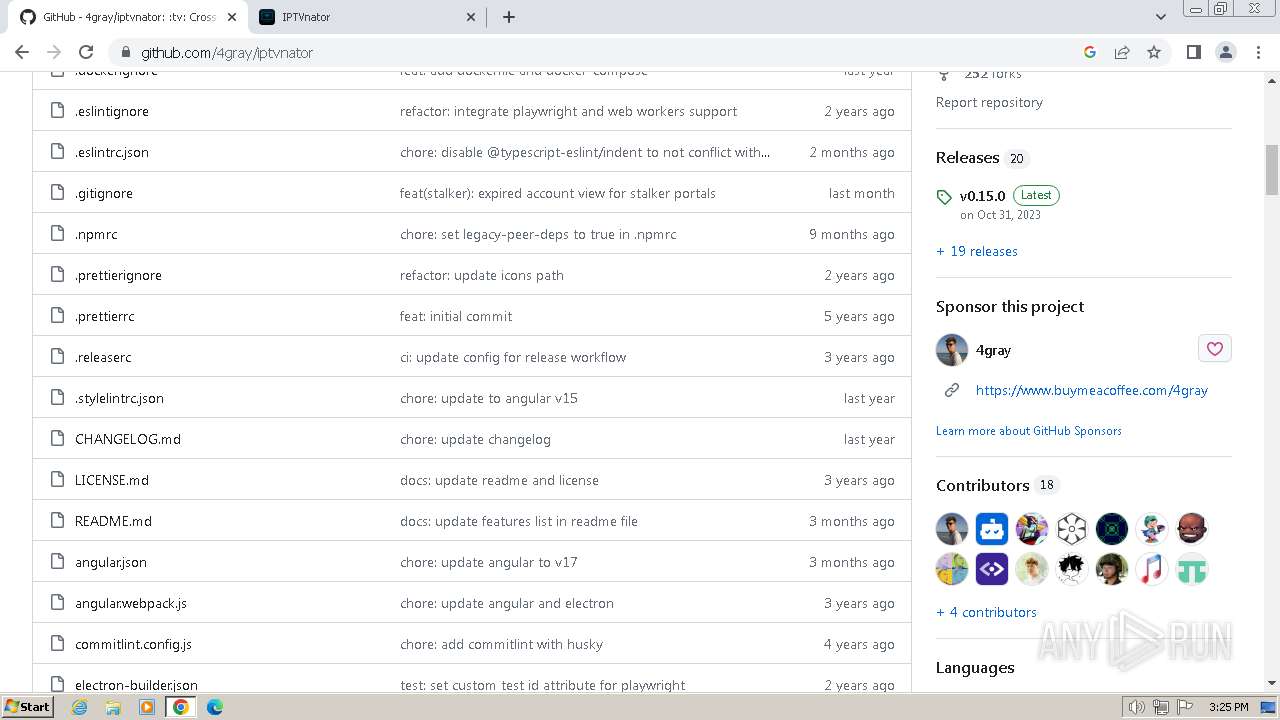Click the Google icon in the address bar
Viewport: 1280px width, 720px height.
[1090, 52]
